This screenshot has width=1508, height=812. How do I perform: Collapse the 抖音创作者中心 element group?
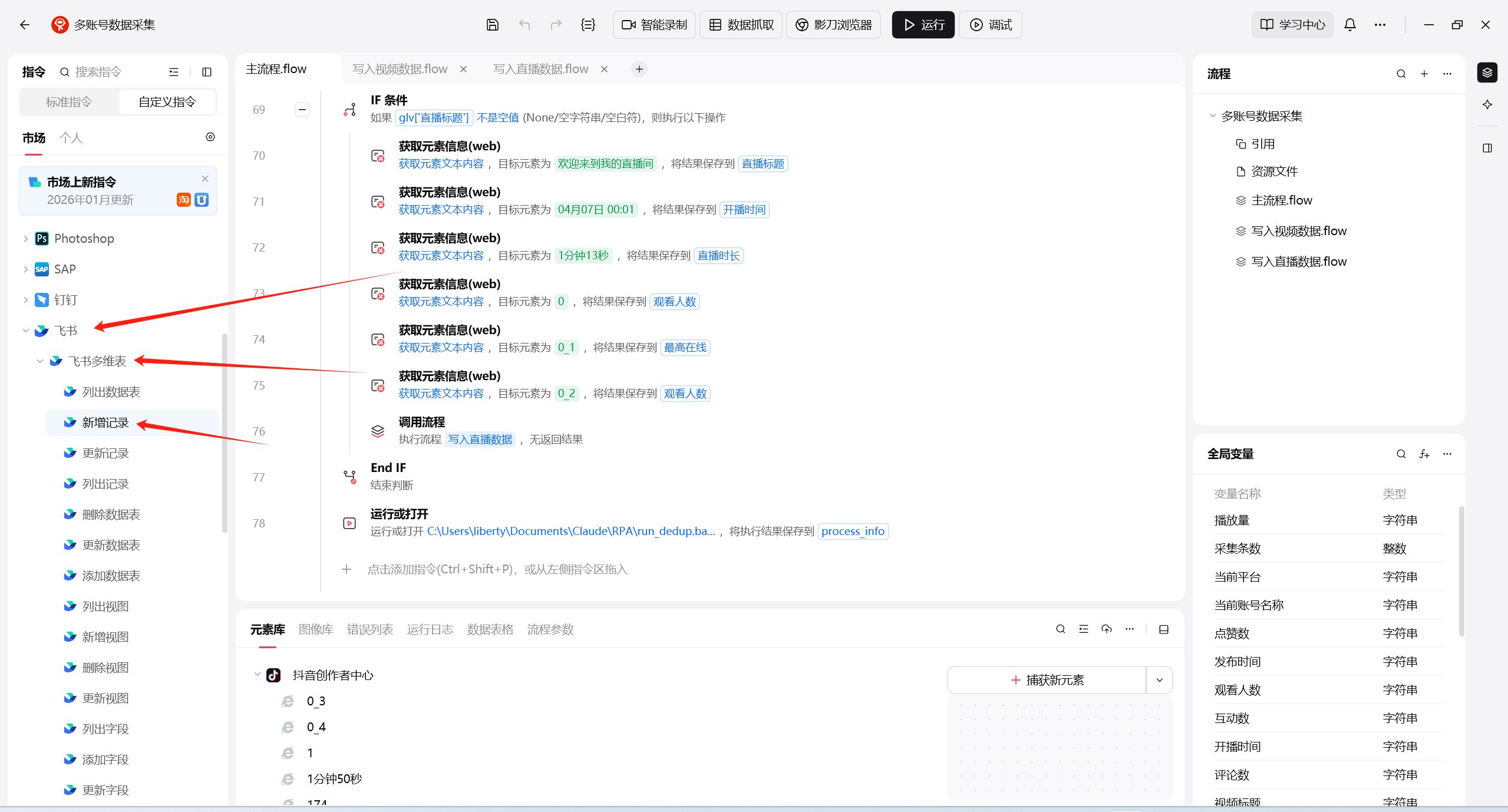(x=256, y=675)
